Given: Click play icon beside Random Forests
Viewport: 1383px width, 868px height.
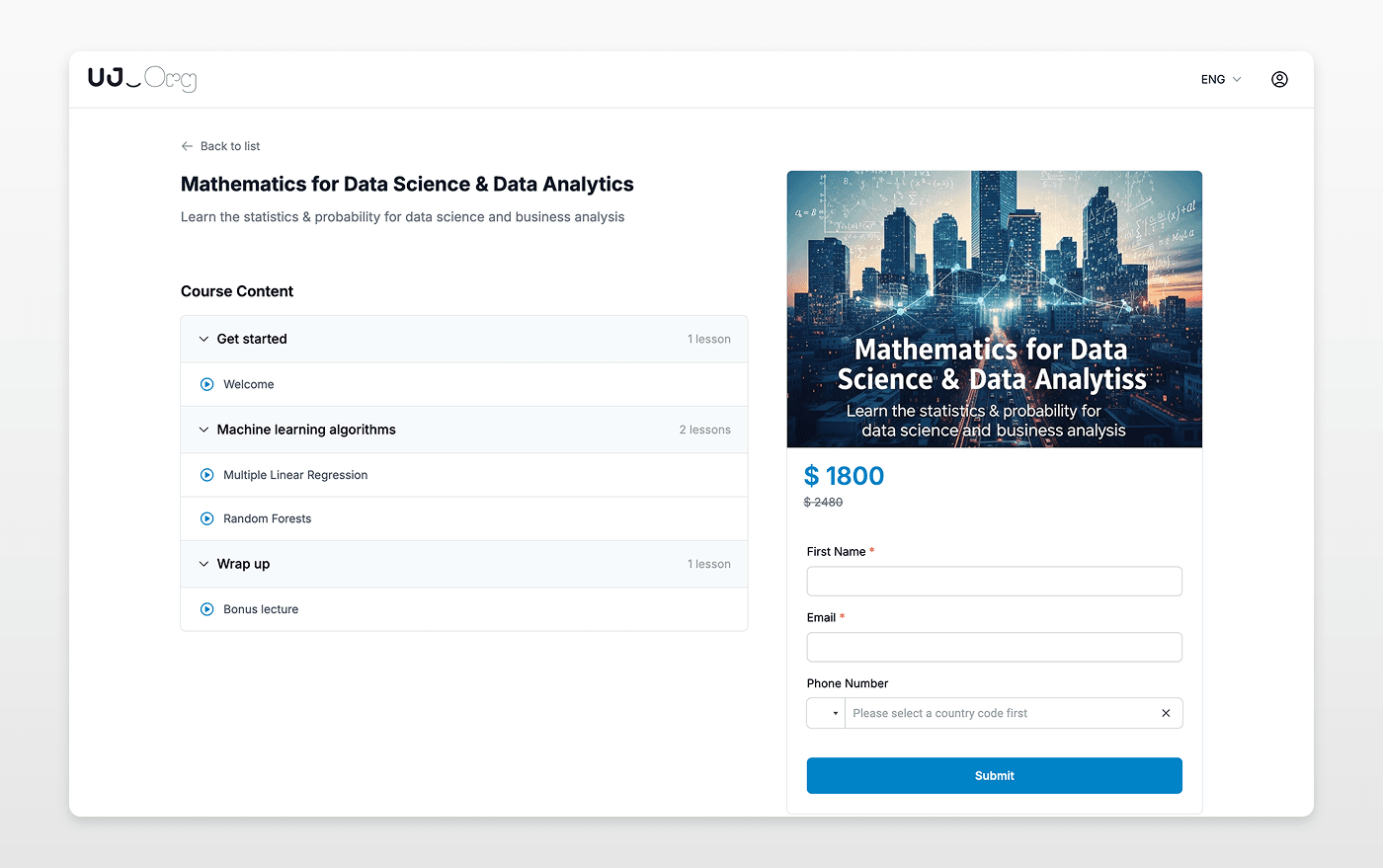Looking at the screenshot, I should pos(207,518).
